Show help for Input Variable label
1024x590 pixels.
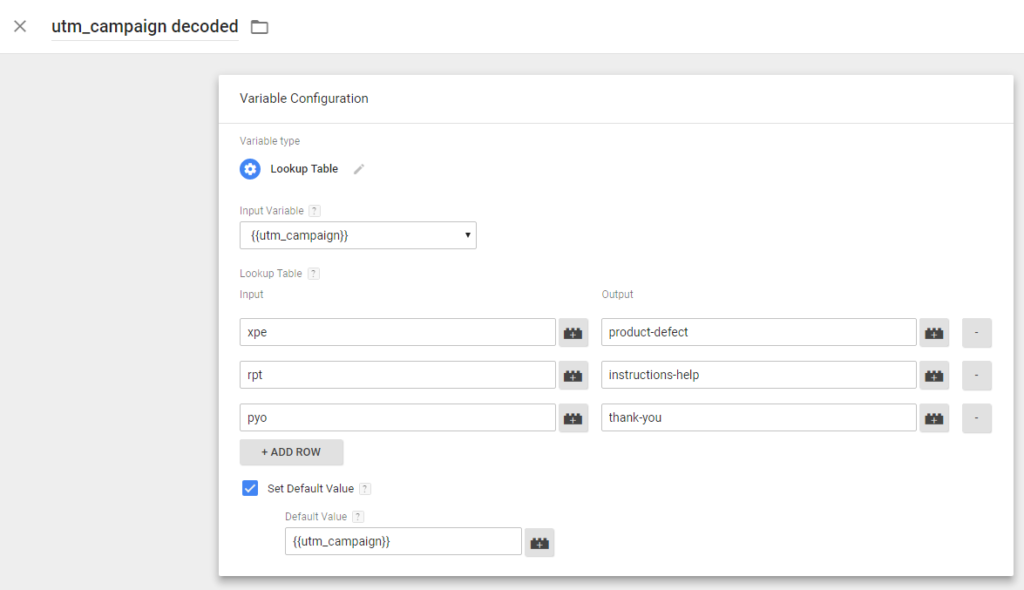click(315, 211)
